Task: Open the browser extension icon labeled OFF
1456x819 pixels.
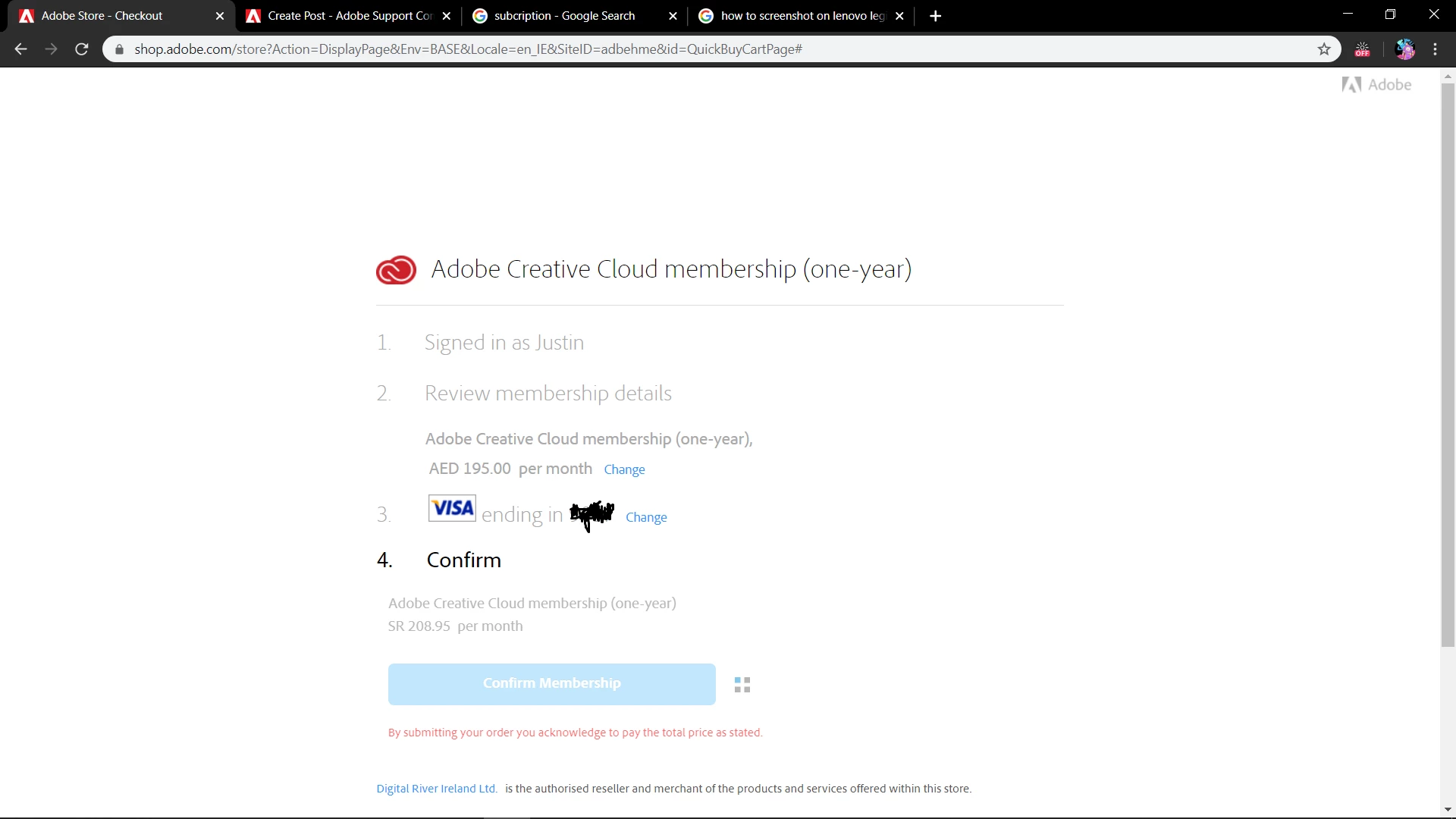Action: (x=1363, y=49)
